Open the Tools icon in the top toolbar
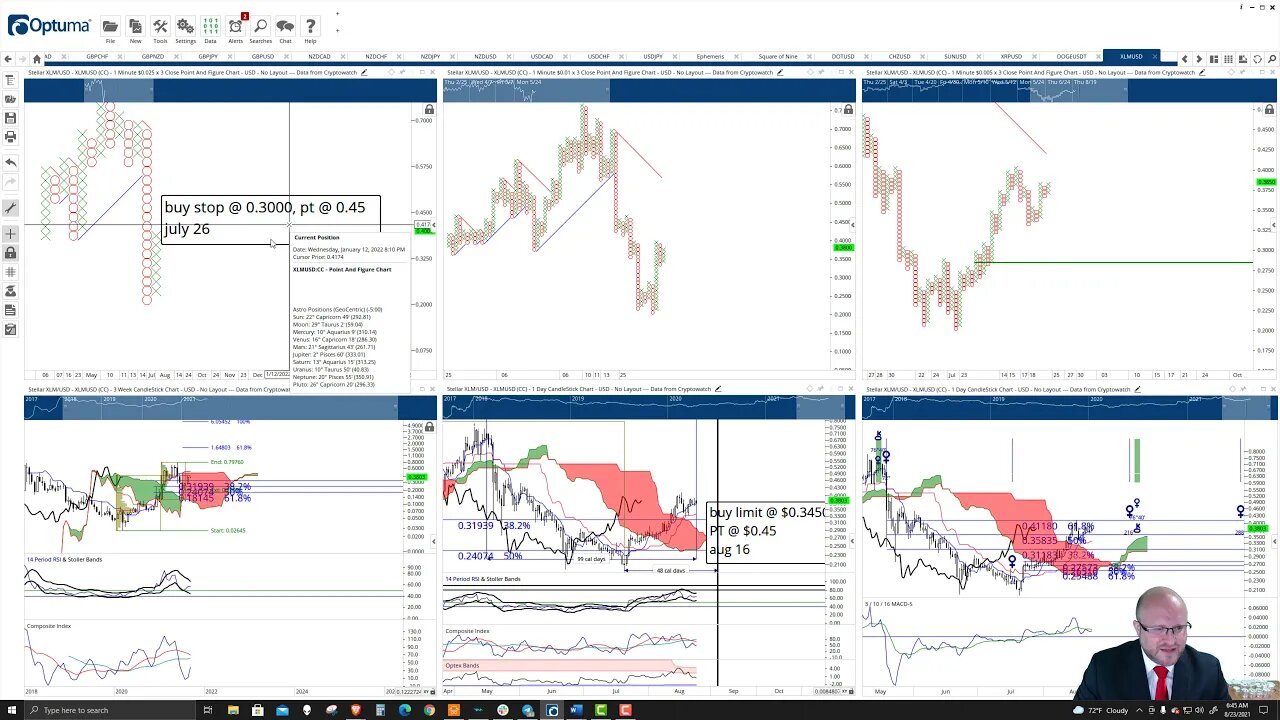This screenshot has width=1280, height=720. click(x=160, y=30)
